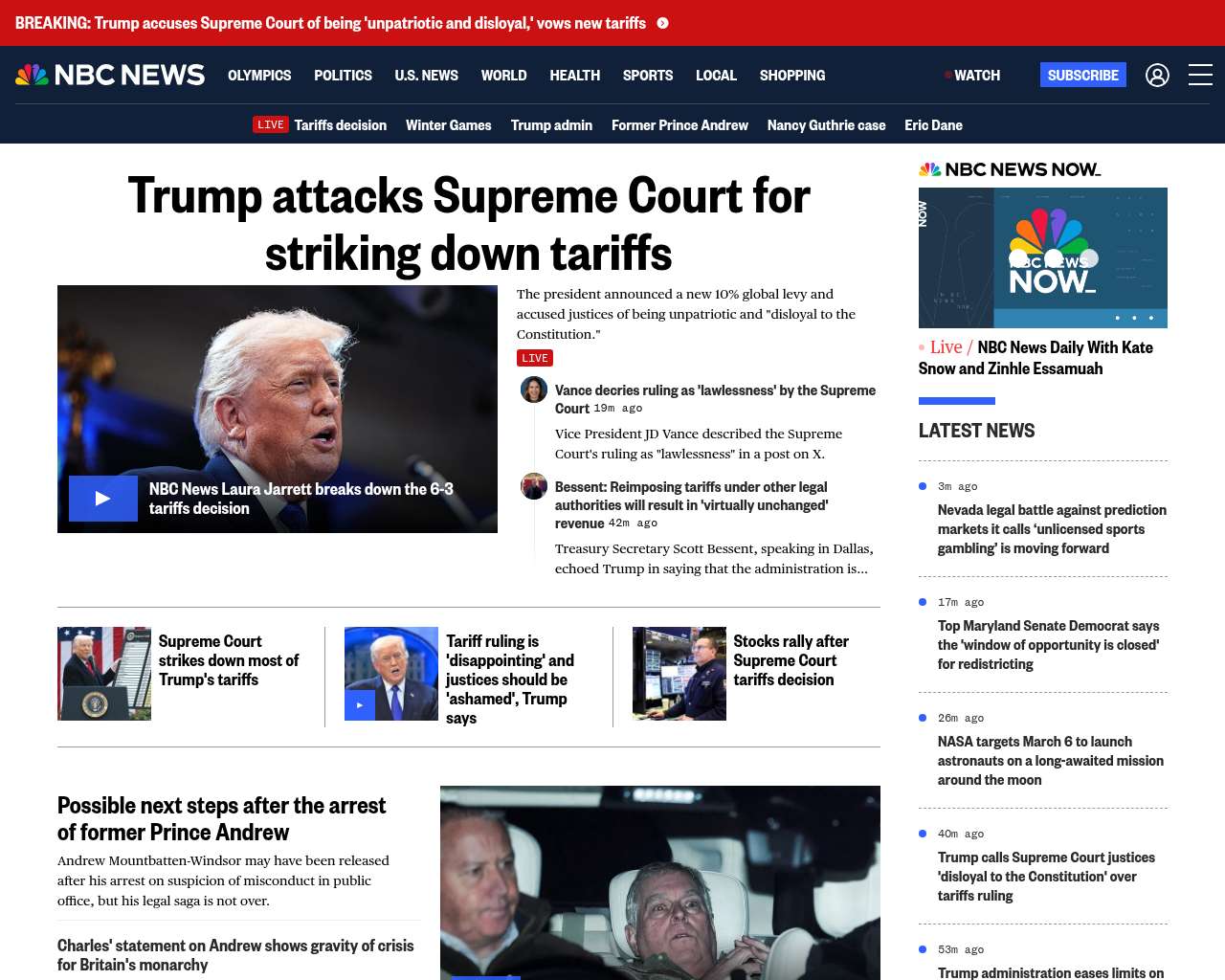The height and width of the screenshot is (980, 1225).
Task: Open the Trump admin topic
Action: pyautogui.click(x=551, y=124)
